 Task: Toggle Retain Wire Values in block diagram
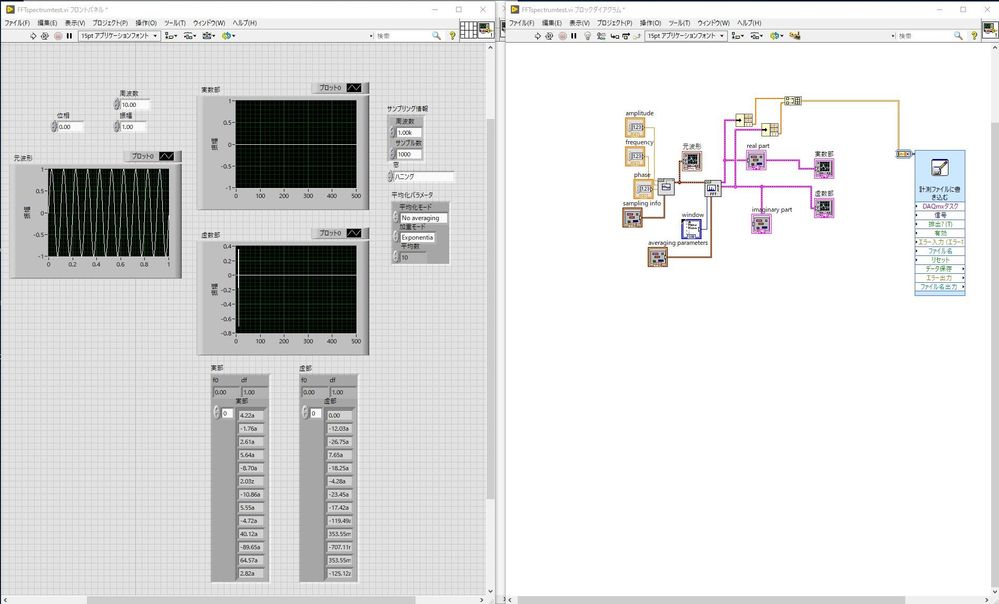(601, 36)
